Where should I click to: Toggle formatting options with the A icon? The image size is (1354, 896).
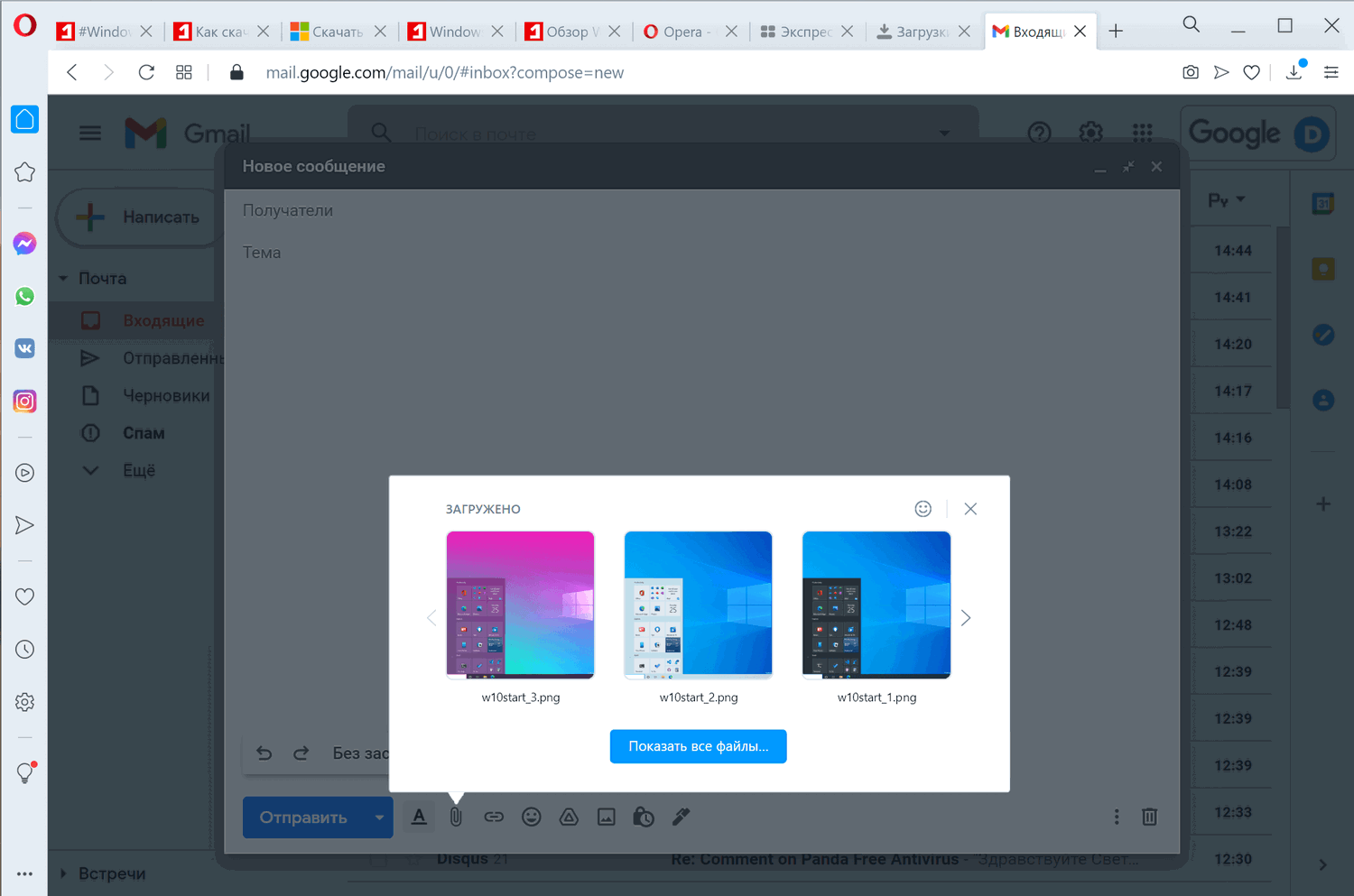point(419,817)
